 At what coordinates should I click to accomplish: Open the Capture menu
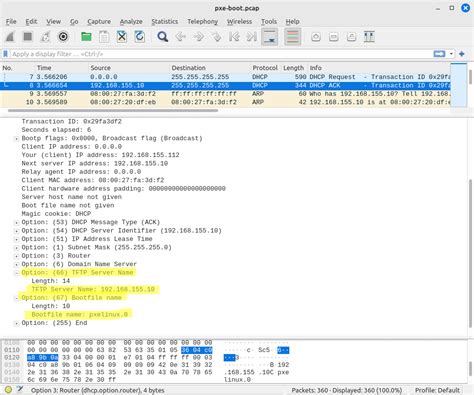point(99,22)
